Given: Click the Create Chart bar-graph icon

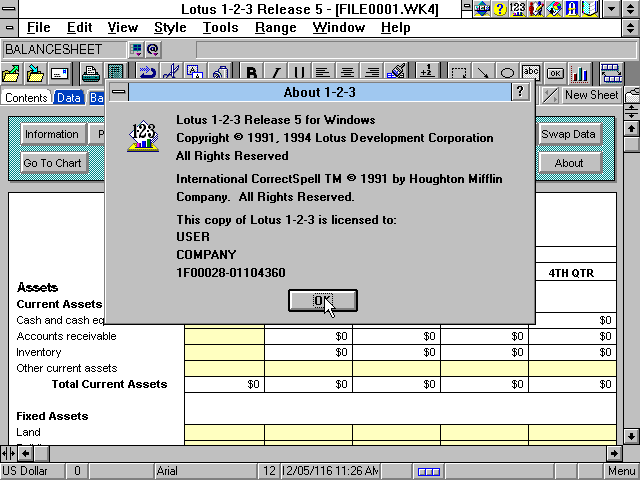Looking at the screenshot, I should pyautogui.click(x=580, y=73).
